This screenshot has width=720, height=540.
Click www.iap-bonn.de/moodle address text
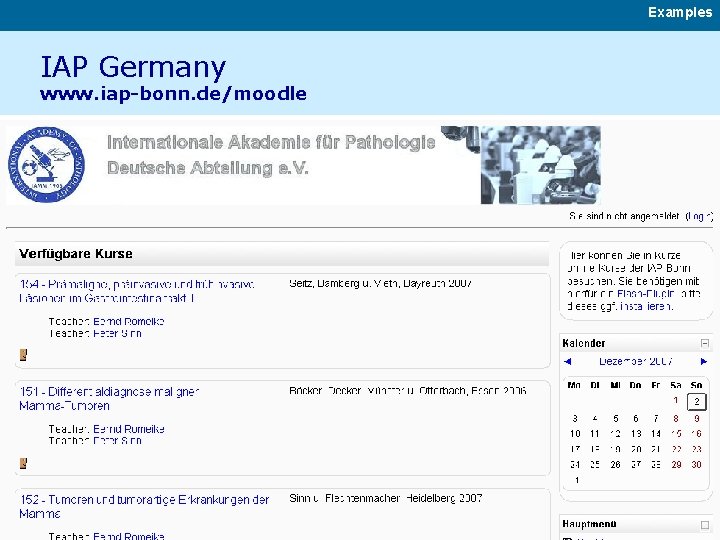click(x=174, y=94)
